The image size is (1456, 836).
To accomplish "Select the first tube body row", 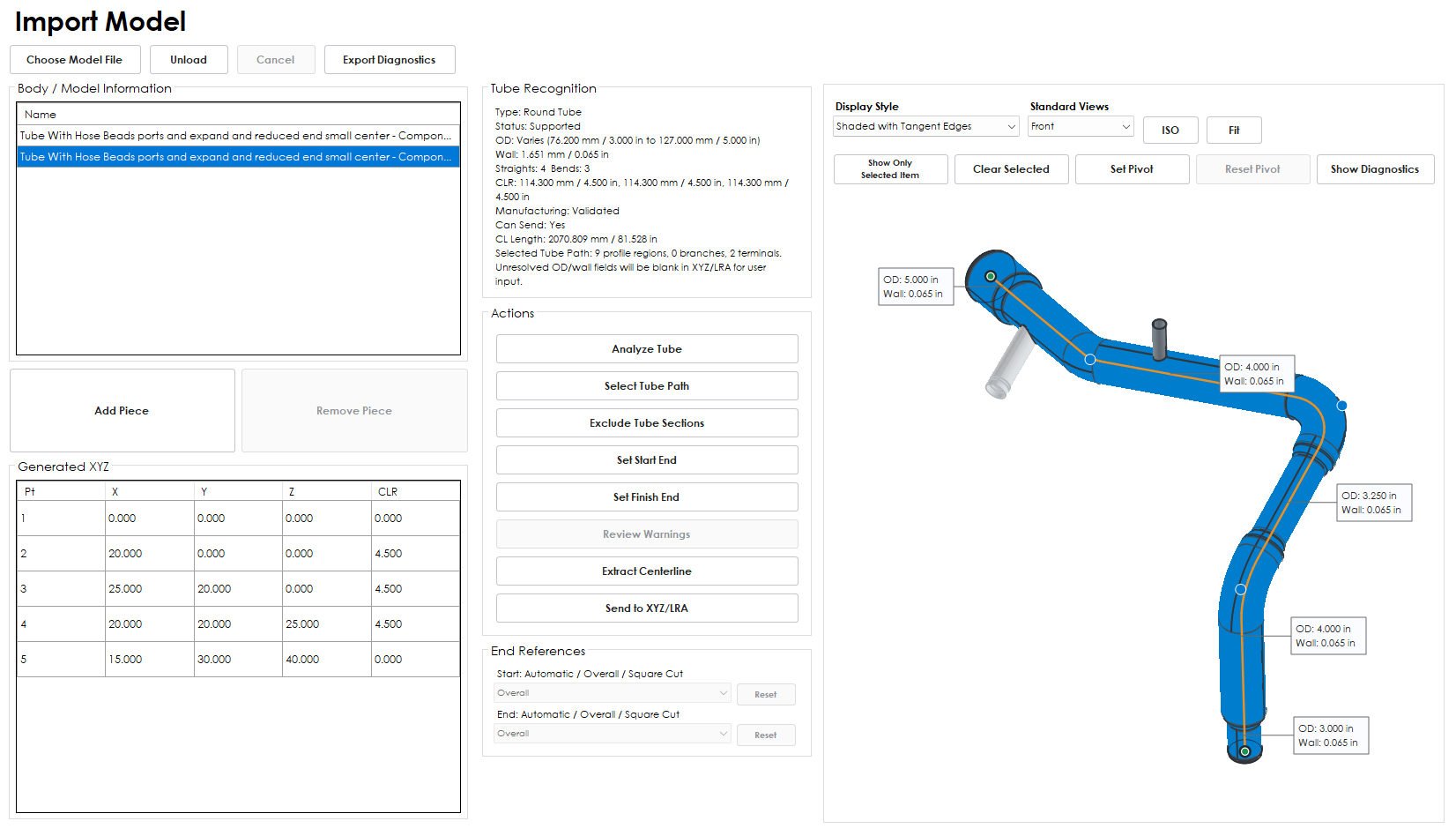I will click(x=238, y=136).
